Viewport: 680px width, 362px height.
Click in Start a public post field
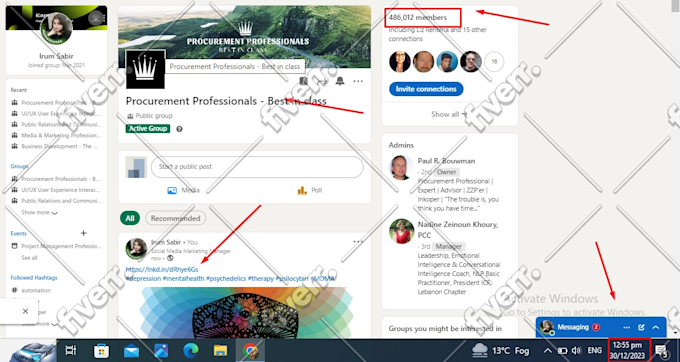(x=257, y=167)
